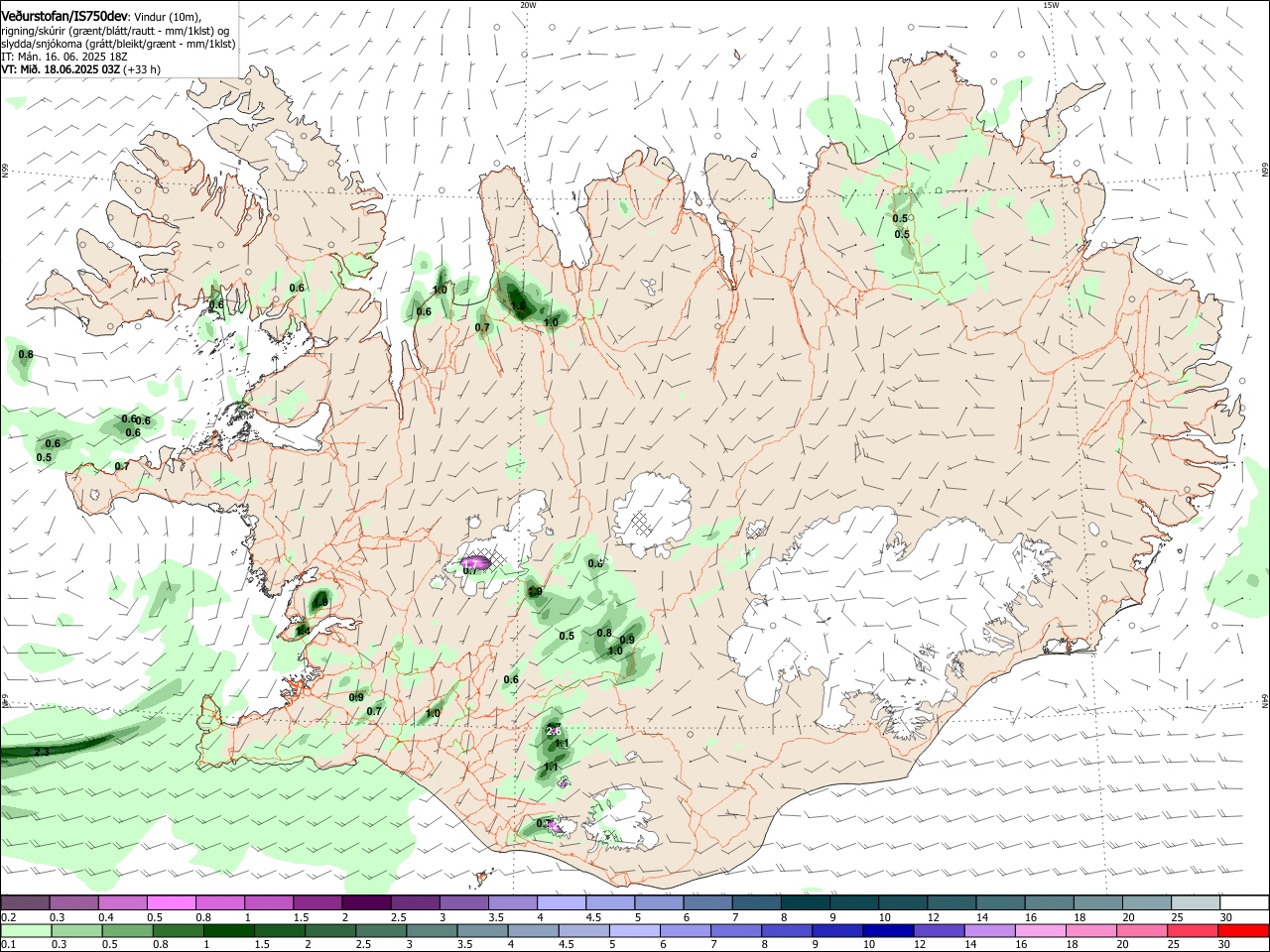
Task: Click the 2.6 precipitation value in south Iceland
Action: pos(554,732)
